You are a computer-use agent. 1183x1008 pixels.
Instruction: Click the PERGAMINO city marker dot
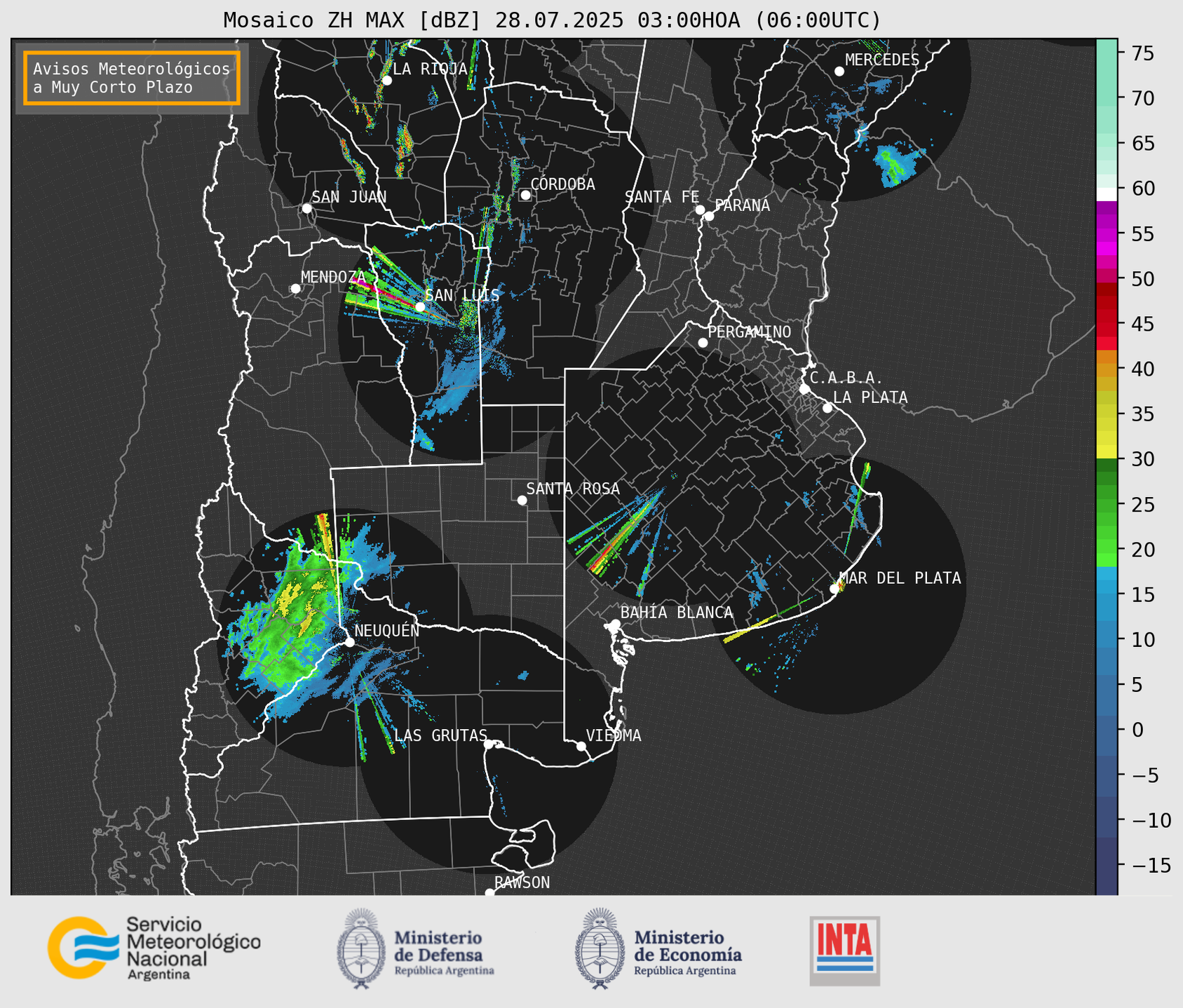click(x=703, y=343)
